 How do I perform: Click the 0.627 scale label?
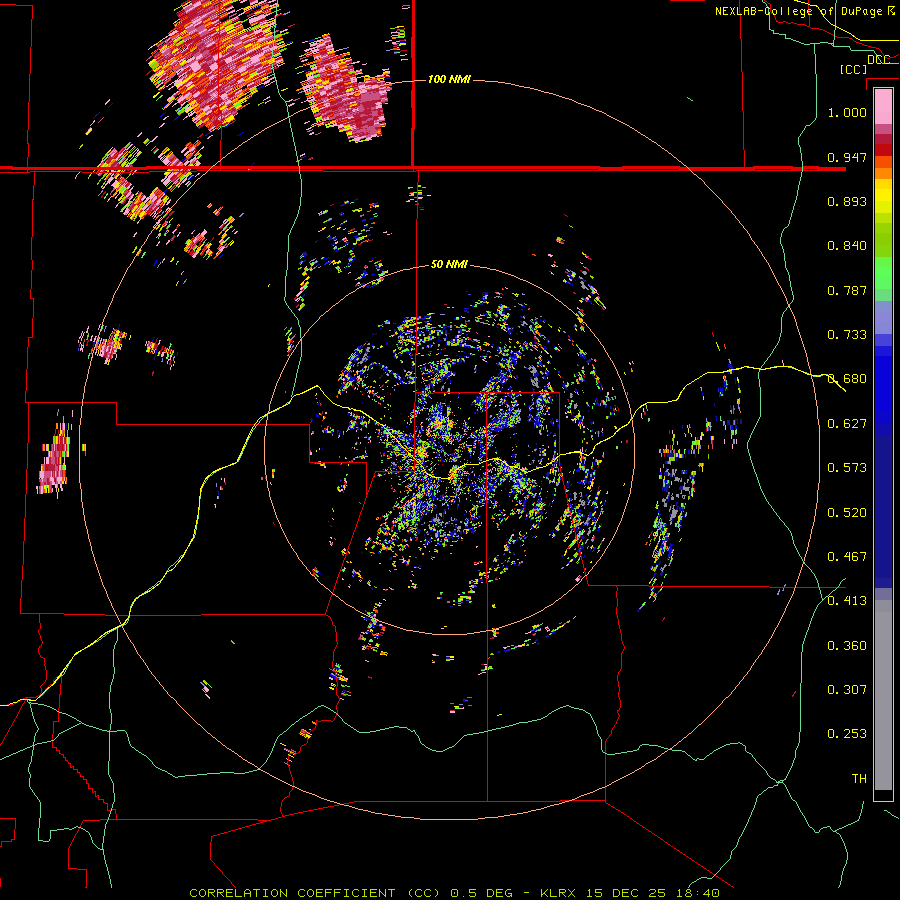pyautogui.click(x=847, y=424)
